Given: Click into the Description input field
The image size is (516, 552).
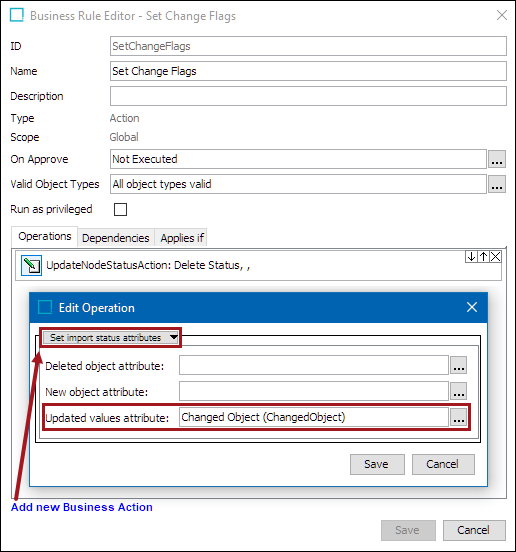Looking at the screenshot, I should pos(308,96).
